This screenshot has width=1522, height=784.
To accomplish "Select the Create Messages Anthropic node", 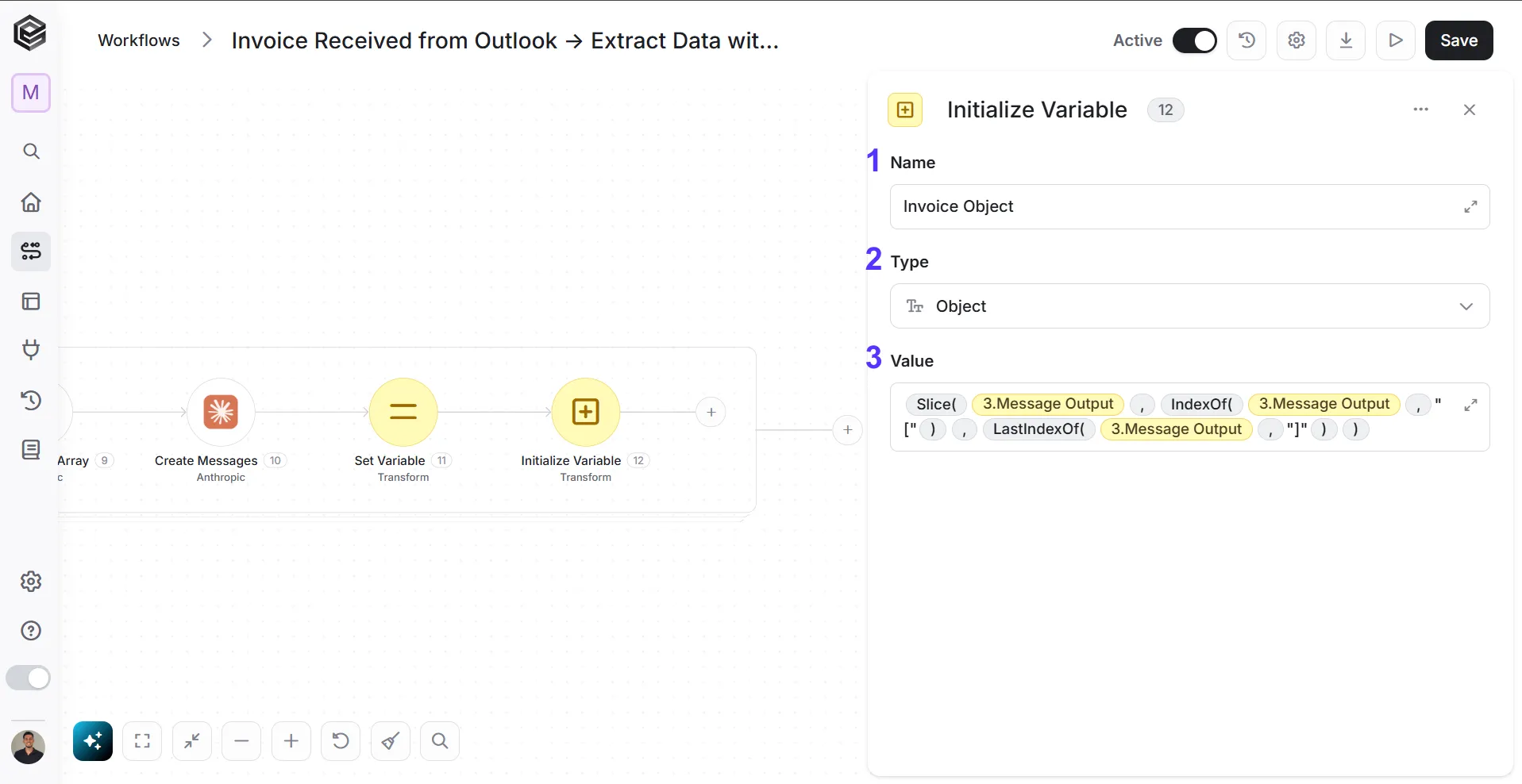I will (x=221, y=412).
